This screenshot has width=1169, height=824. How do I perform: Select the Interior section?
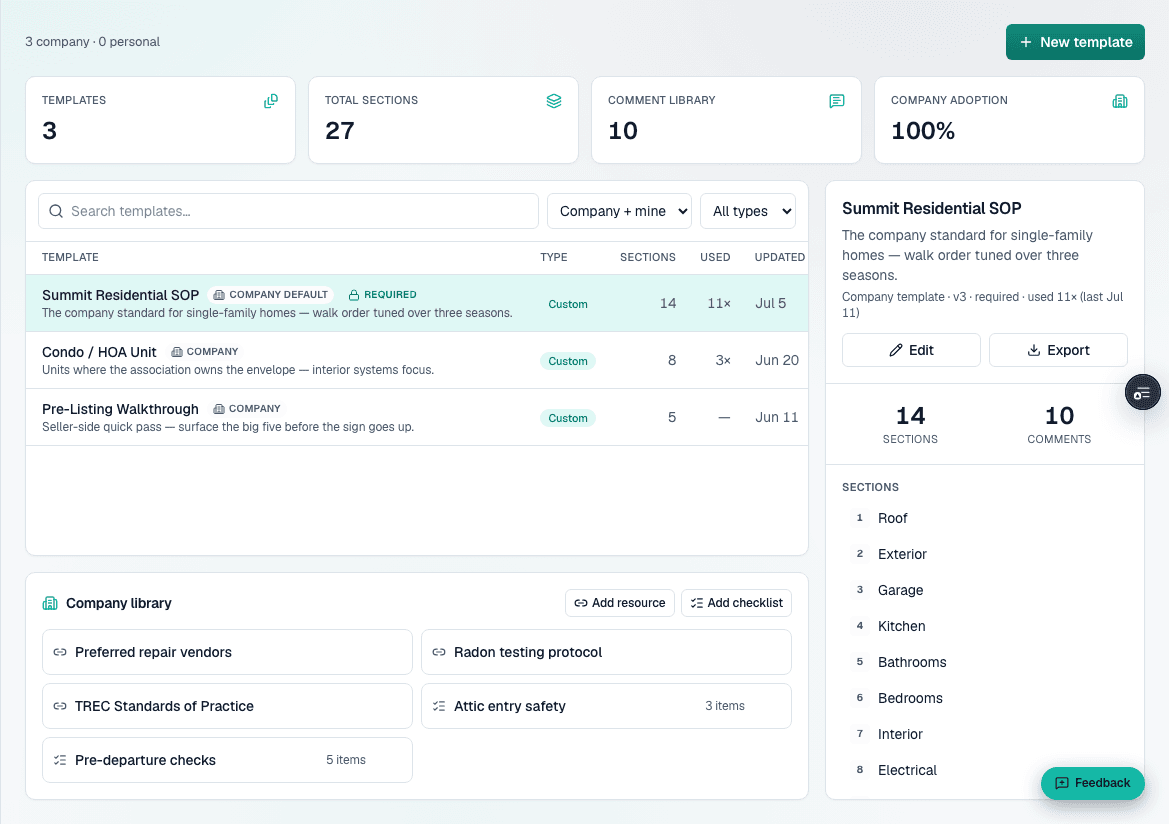[x=984, y=734]
